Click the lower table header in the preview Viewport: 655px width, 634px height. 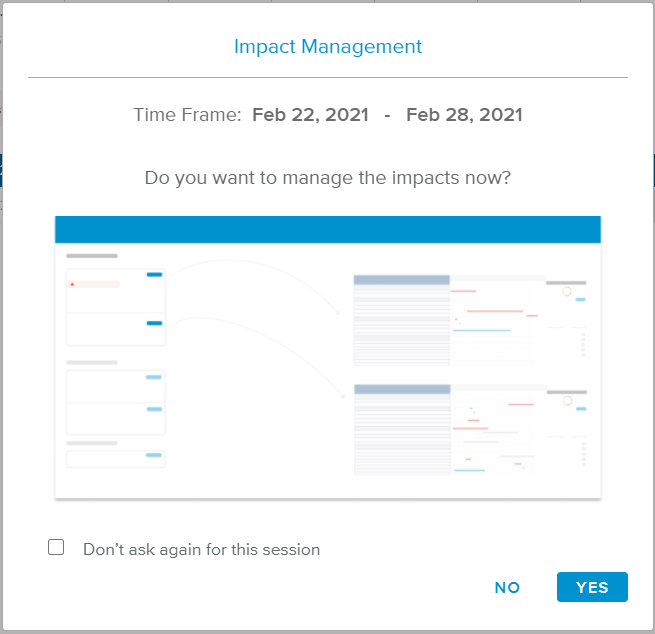(x=401, y=389)
